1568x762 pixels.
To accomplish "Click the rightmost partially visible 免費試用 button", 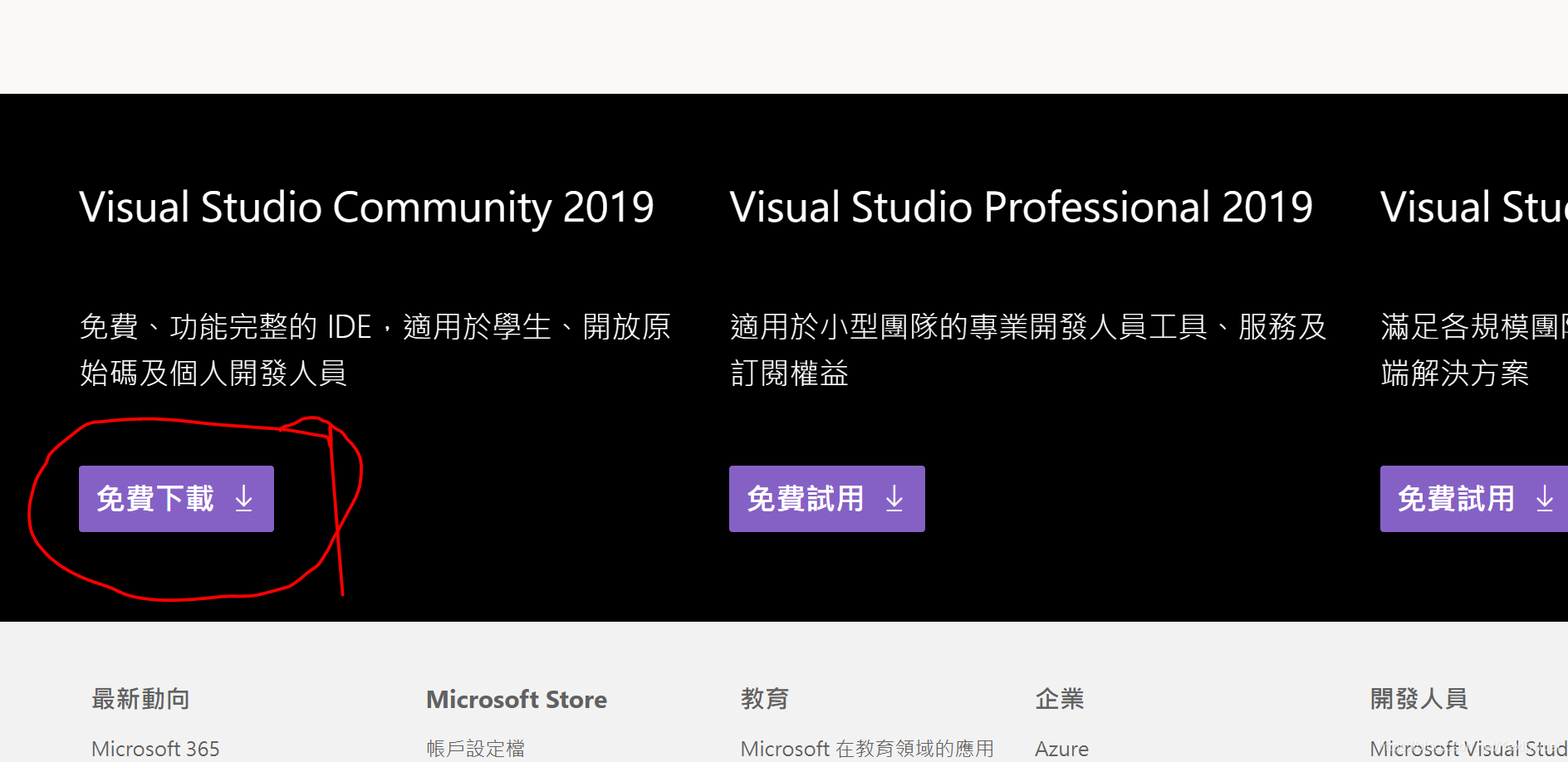I will point(1474,499).
